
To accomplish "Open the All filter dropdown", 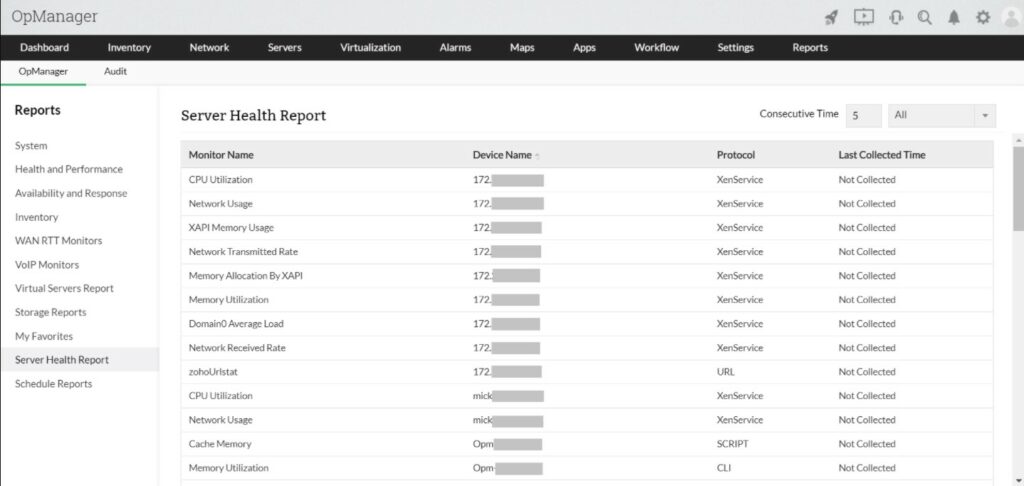I will coord(942,115).
